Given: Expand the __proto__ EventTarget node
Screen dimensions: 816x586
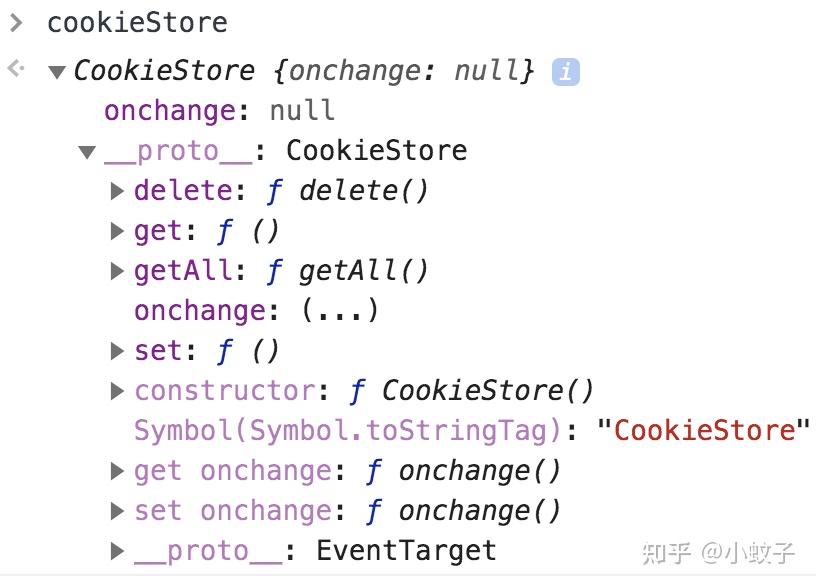Looking at the screenshot, I should (x=118, y=550).
